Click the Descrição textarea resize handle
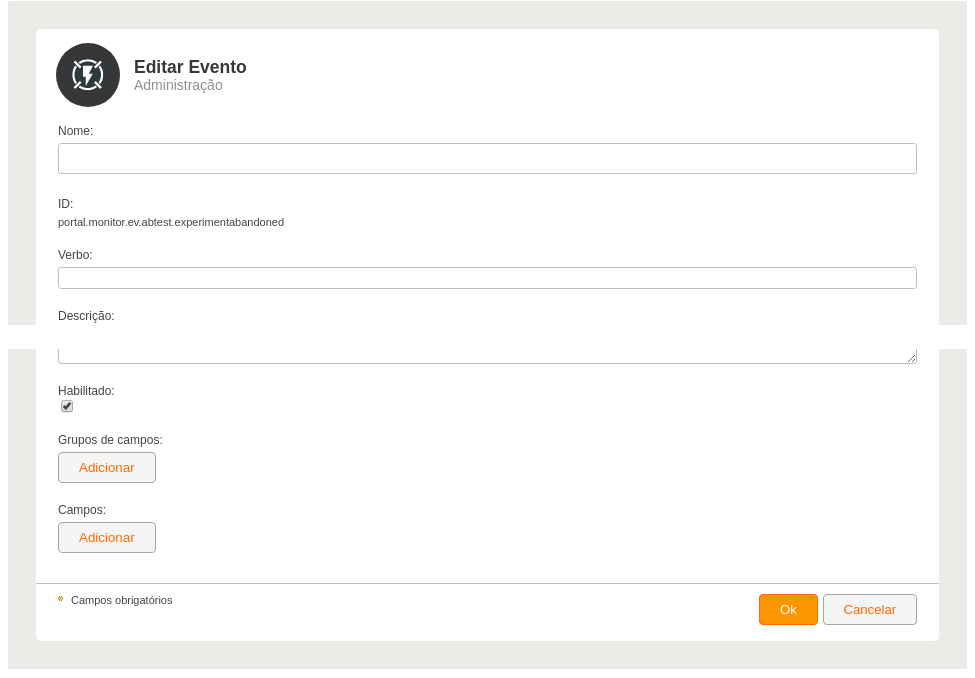 (x=911, y=358)
